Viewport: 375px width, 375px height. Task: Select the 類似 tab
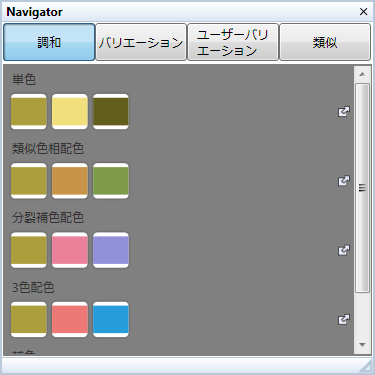point(325,42)
